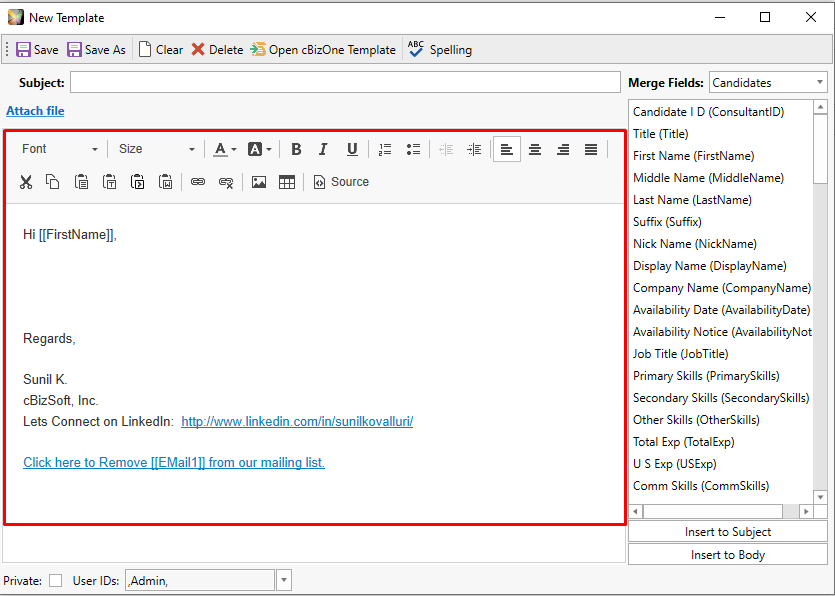Copy selection with copy icon

coord(52,182)
